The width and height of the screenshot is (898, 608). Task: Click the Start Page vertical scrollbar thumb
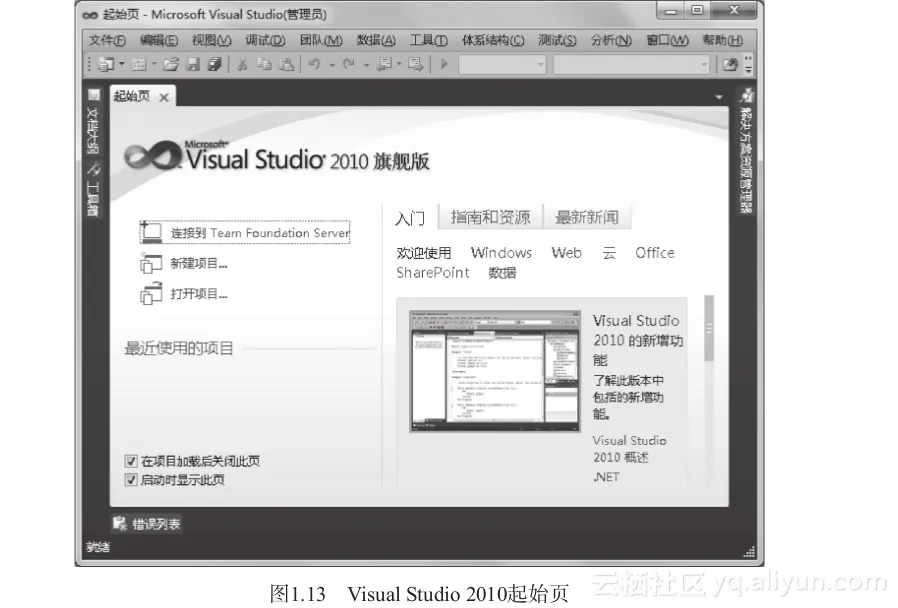click(709, 328)
